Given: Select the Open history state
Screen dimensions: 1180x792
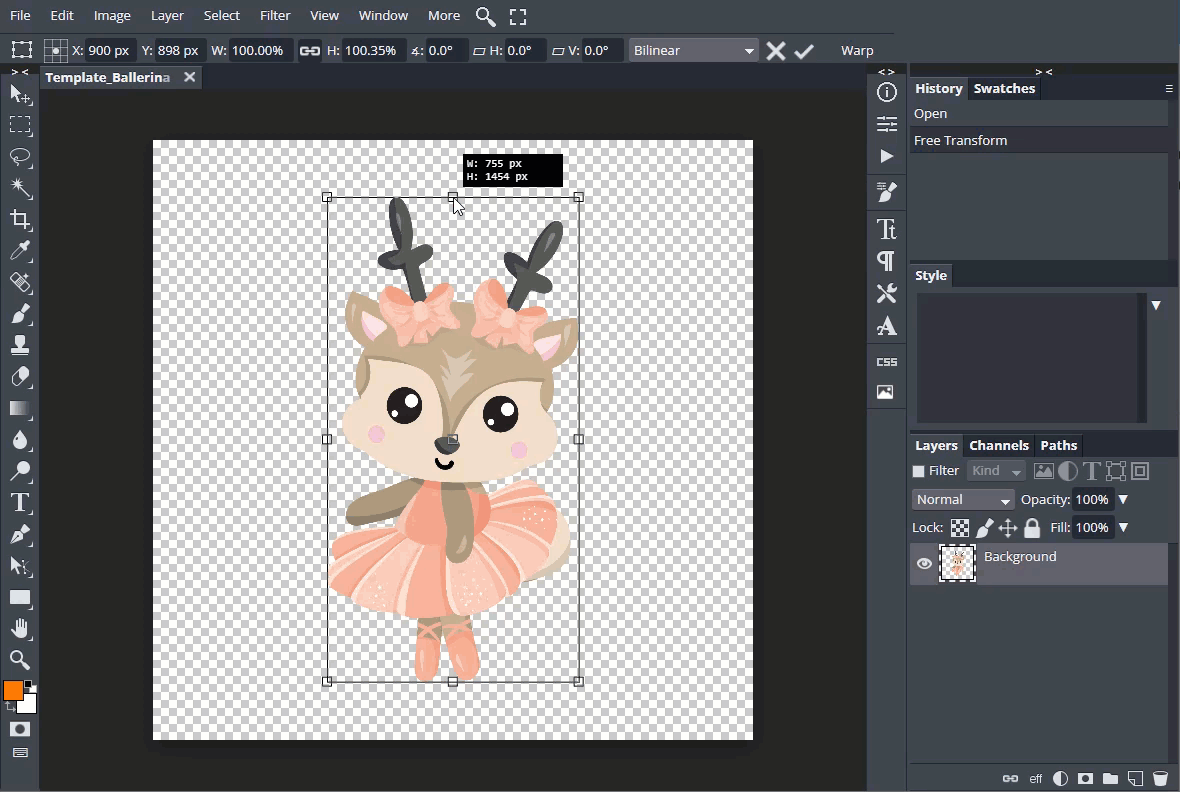Looking at the screenshot, I should (930, 114).
